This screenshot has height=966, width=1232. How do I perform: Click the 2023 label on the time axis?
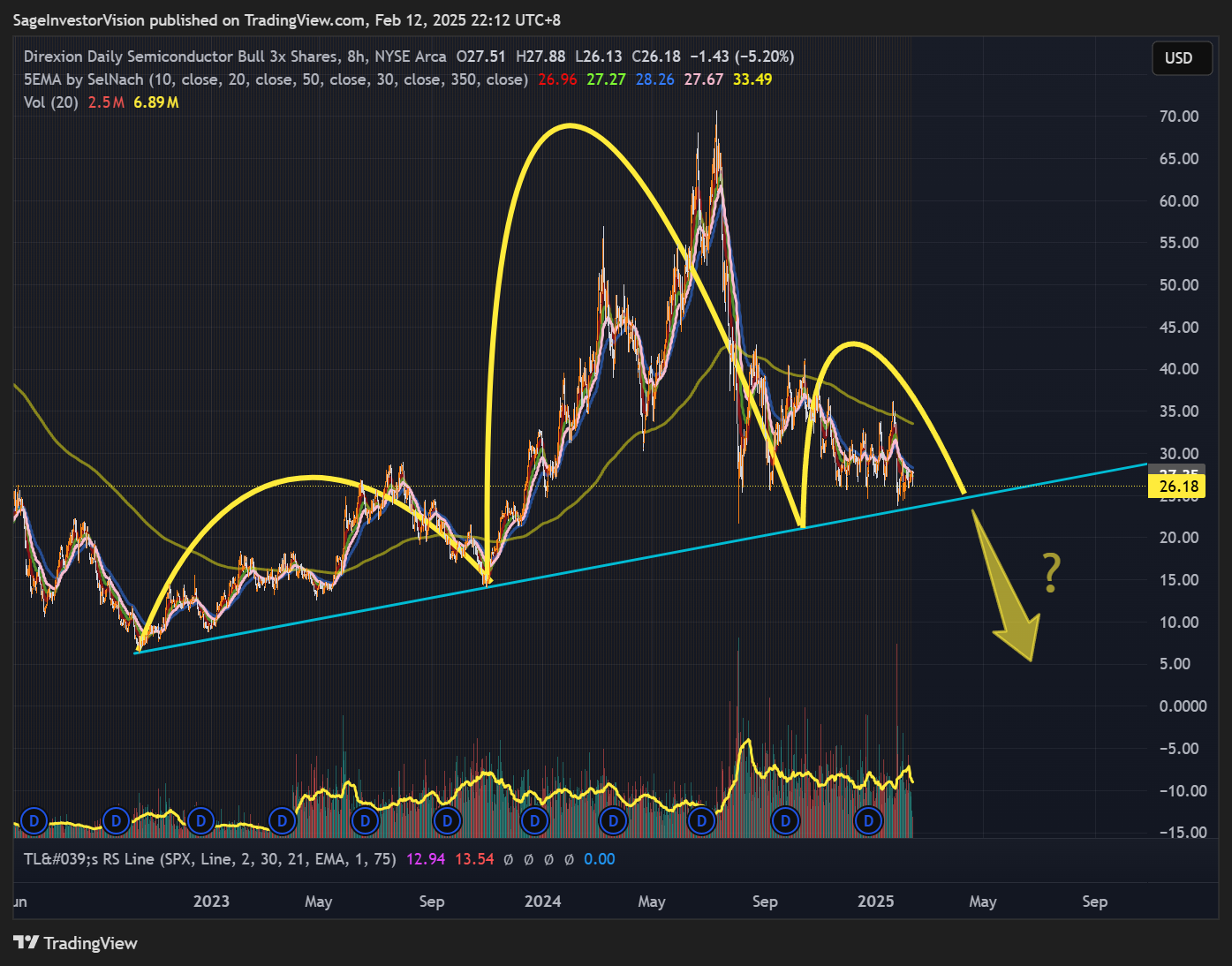click(211, 902)
